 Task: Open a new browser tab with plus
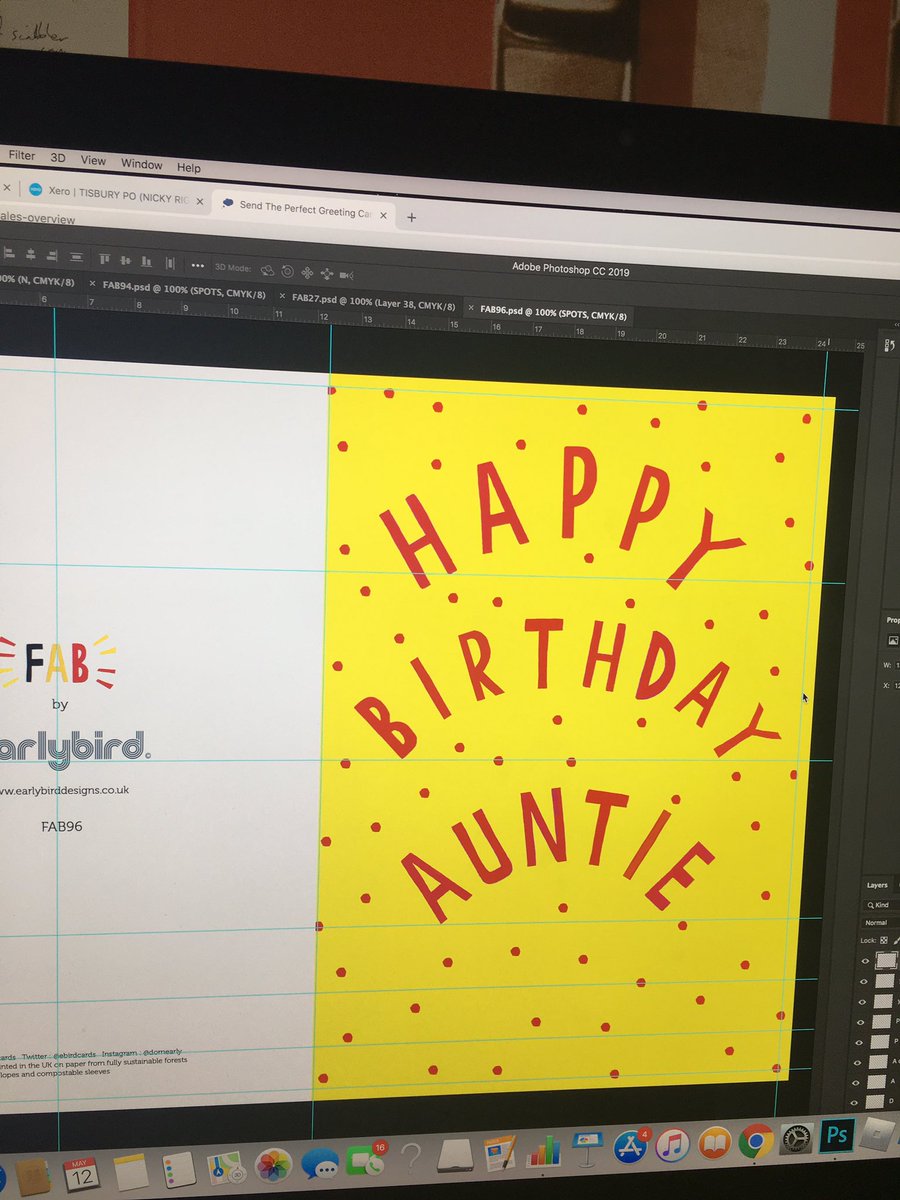(x=411, y=217)
